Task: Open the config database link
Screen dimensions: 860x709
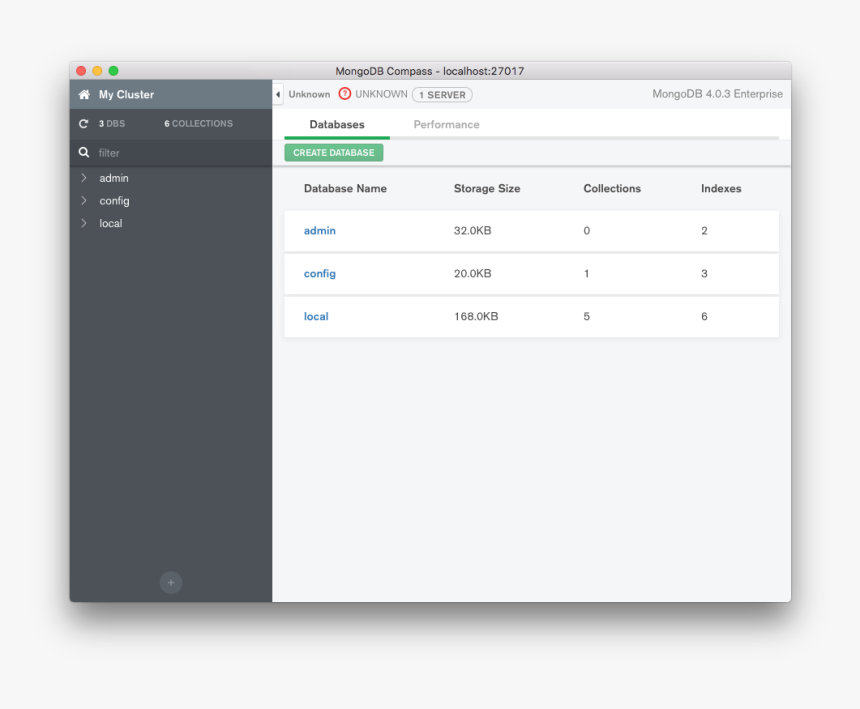Action: [320, 274]
